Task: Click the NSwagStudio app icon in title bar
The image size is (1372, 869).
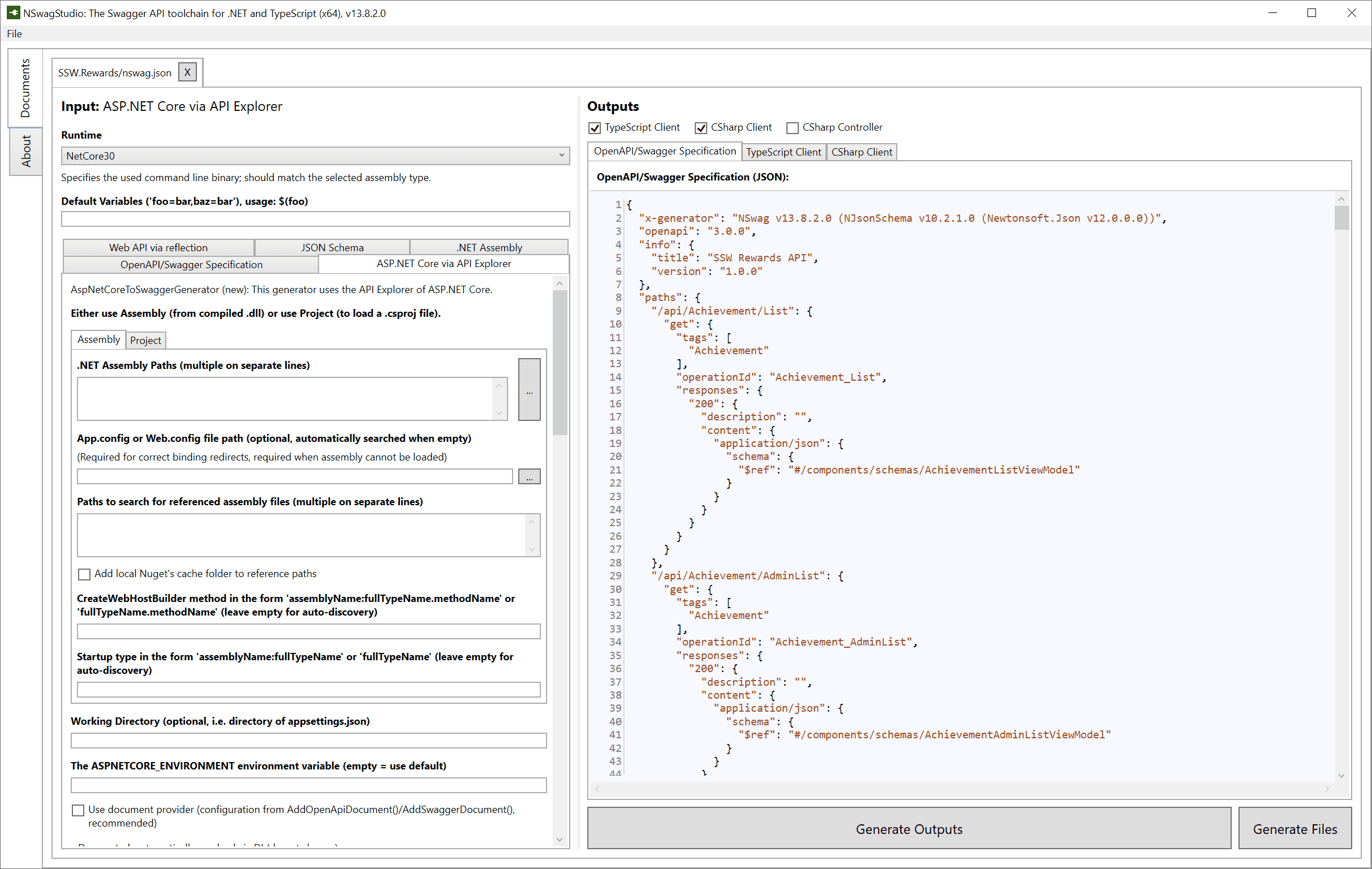Action: 13,12
